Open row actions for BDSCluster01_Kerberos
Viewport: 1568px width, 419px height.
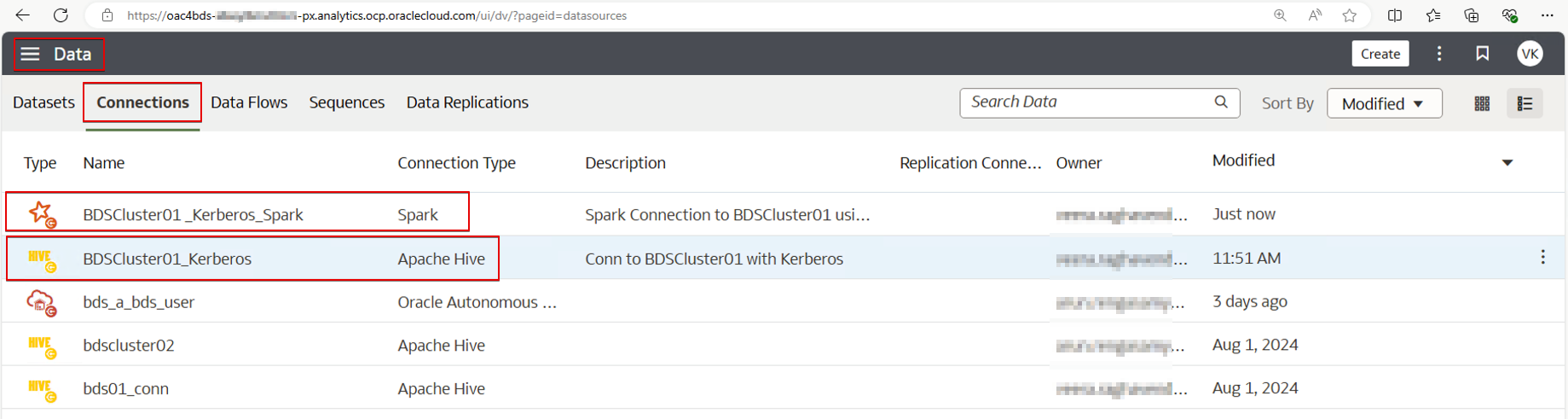[x=1542, y=258]
